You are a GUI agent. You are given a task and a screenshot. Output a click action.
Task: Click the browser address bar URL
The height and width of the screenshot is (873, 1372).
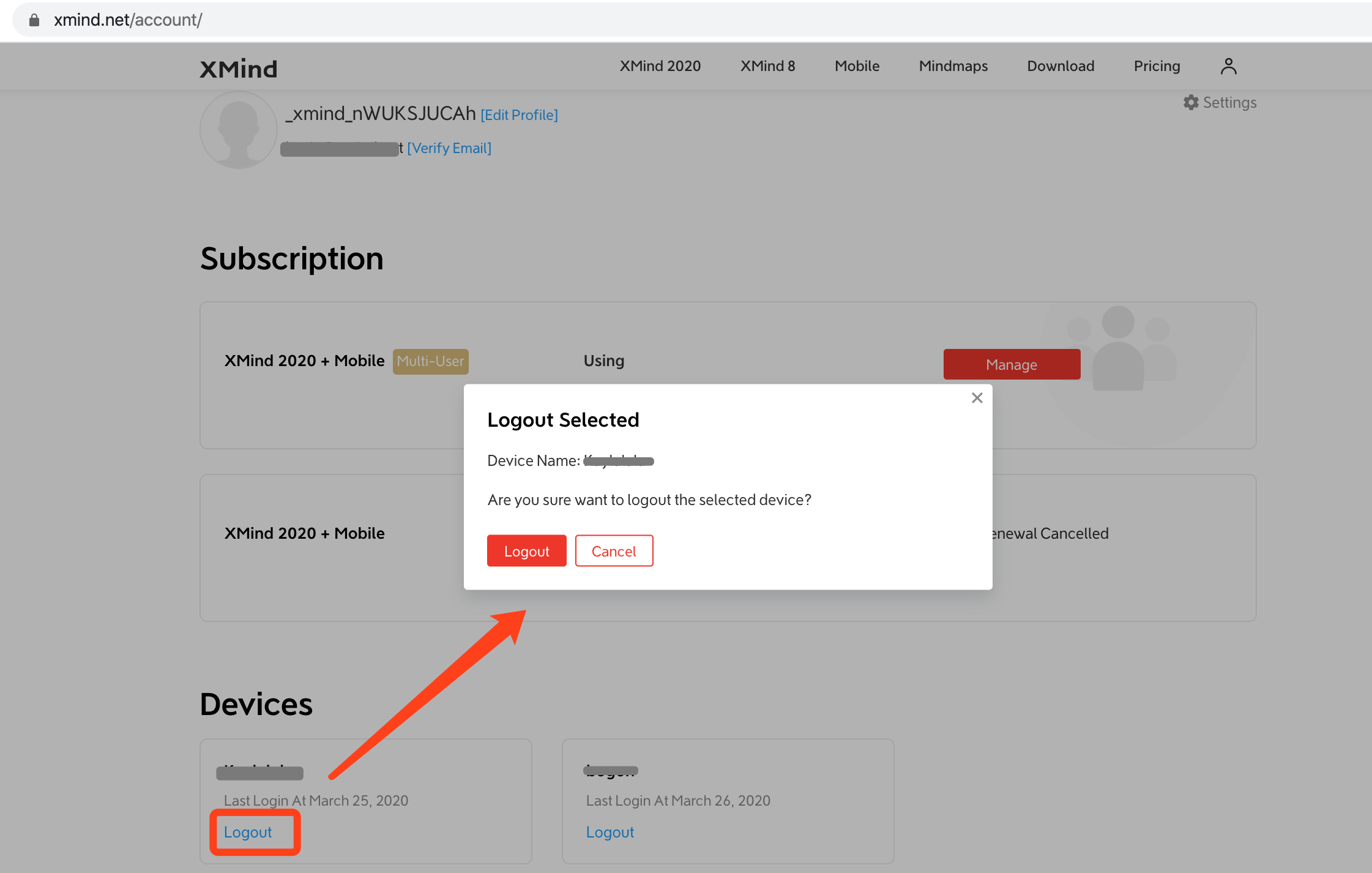pos(128,20)
